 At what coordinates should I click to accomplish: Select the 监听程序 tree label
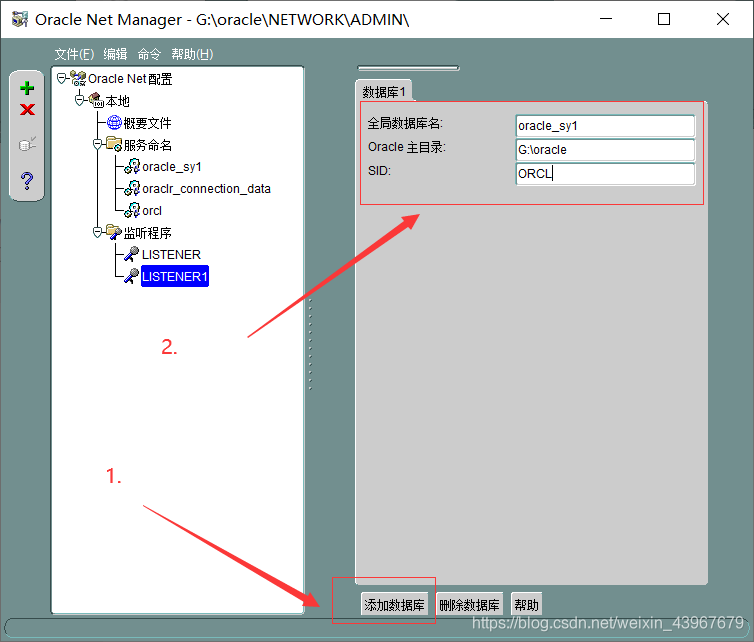tap(148, 233)
